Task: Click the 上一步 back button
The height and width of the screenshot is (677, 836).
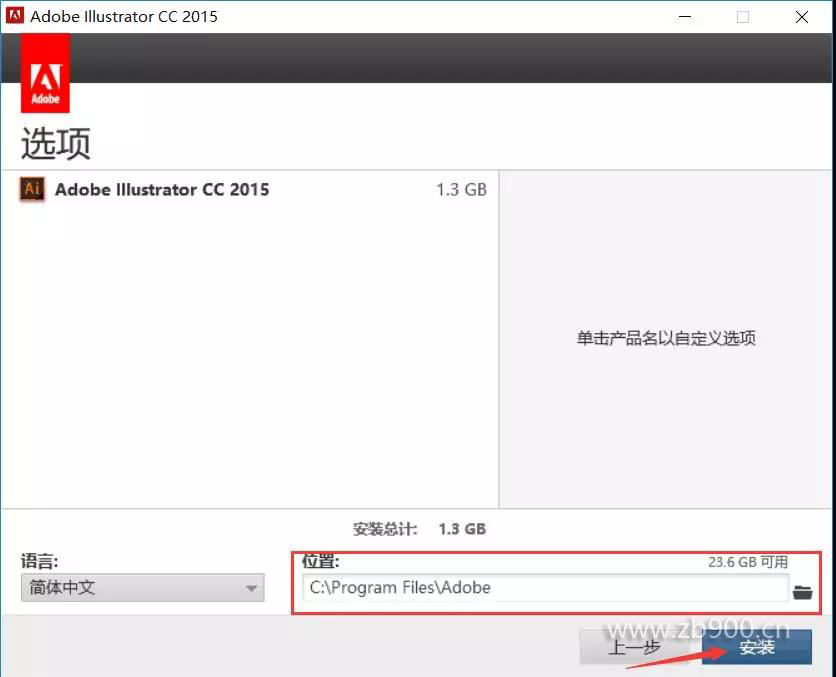Action: click(x=634, y=647)
